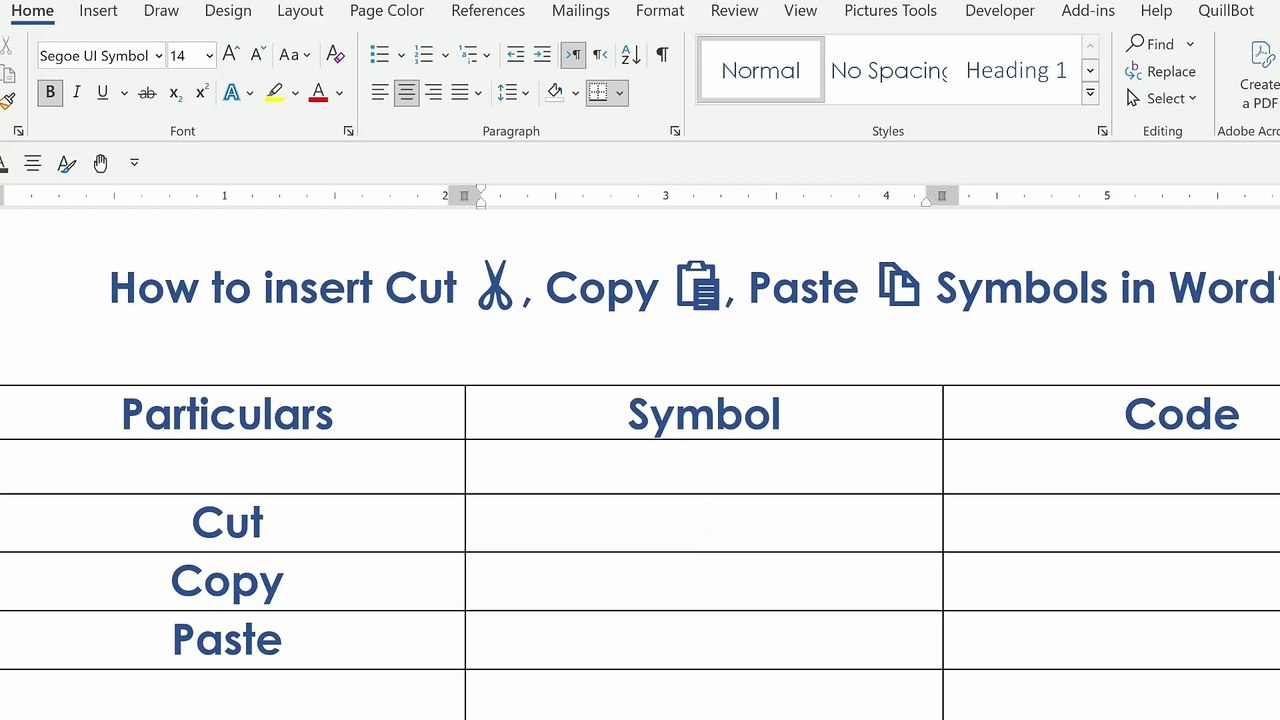This screenshot has height=720, width=1280.
Task: Click Select button in Editing
Action: (1160, 98)
